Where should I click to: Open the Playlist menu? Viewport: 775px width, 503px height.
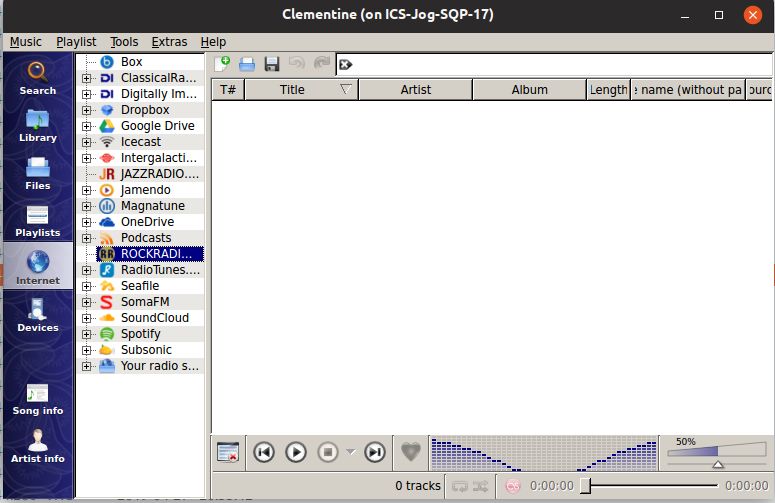pyautogui.click(x=76, y=42)
